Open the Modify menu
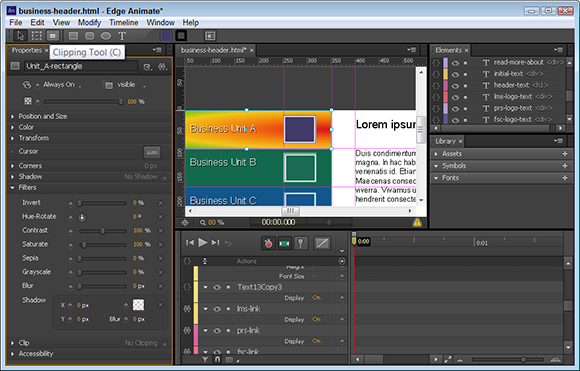Image resolution: width=580 pixels, height=371 pixels. point(89,23)
